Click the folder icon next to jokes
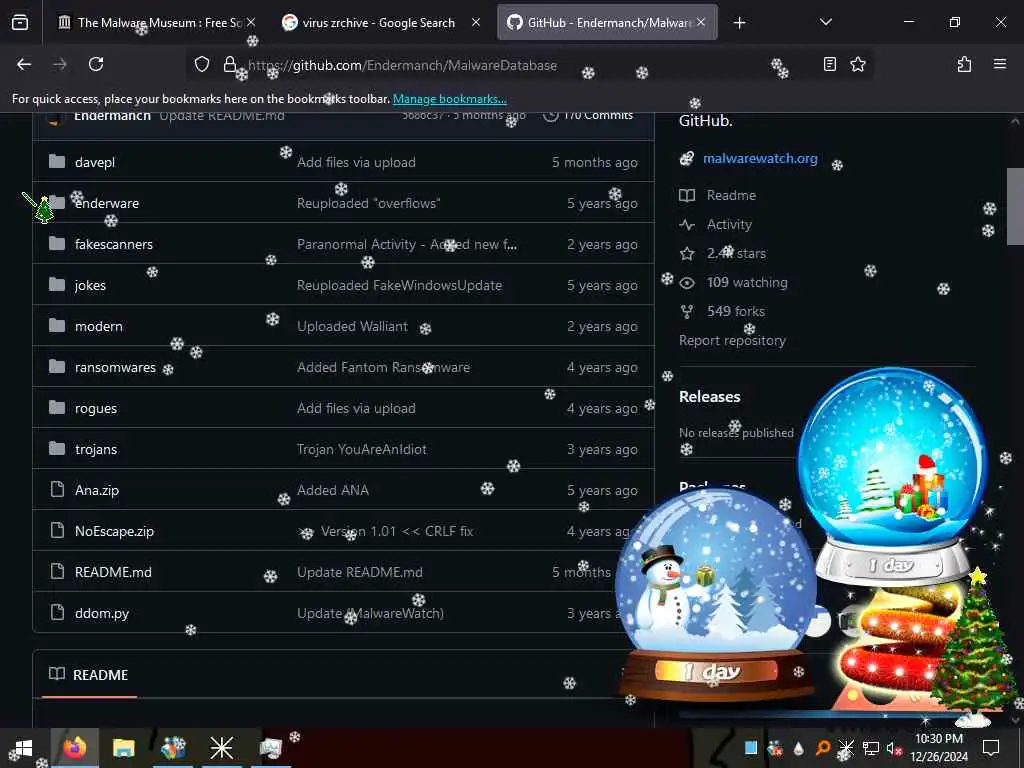The image size is (1024, 768). pyautogui.click(x=57, y=285)
